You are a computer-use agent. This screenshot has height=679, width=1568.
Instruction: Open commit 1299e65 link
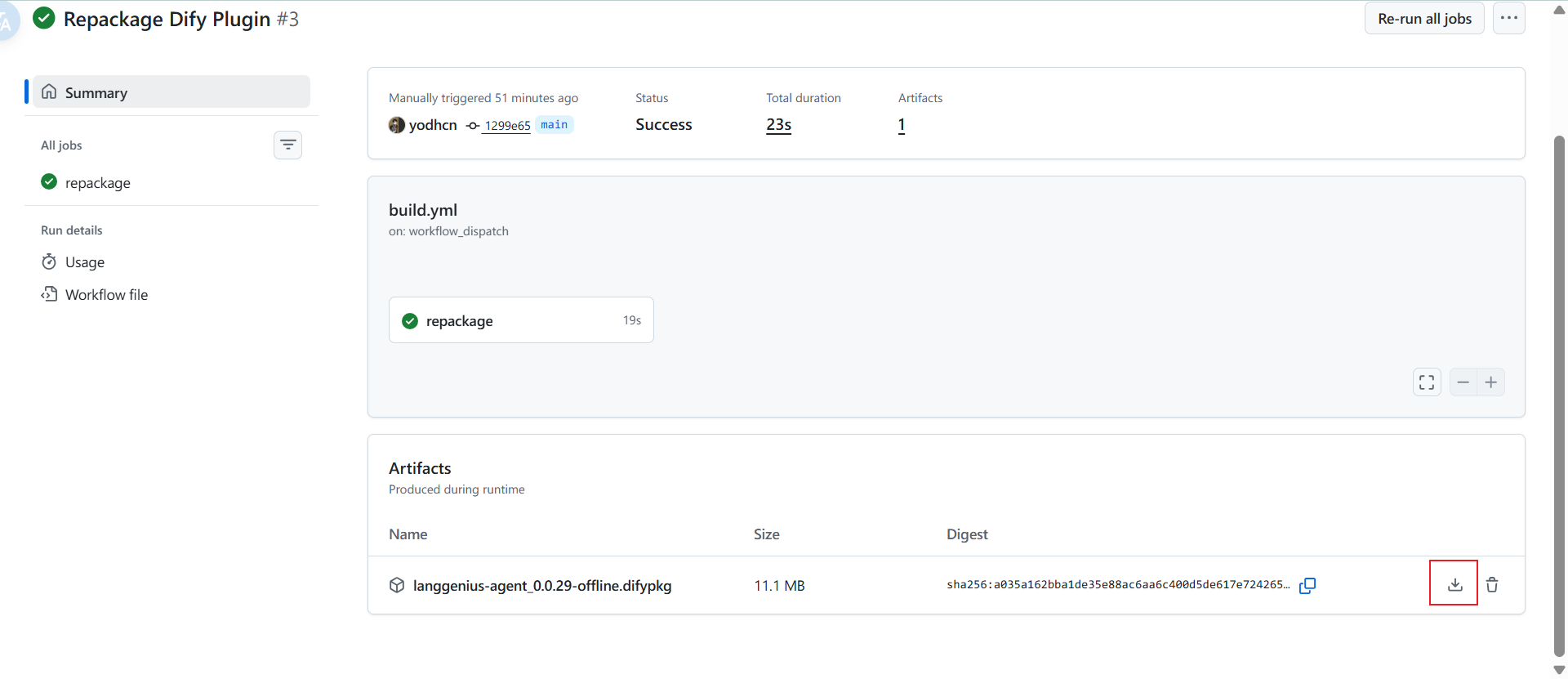point(507,125)
